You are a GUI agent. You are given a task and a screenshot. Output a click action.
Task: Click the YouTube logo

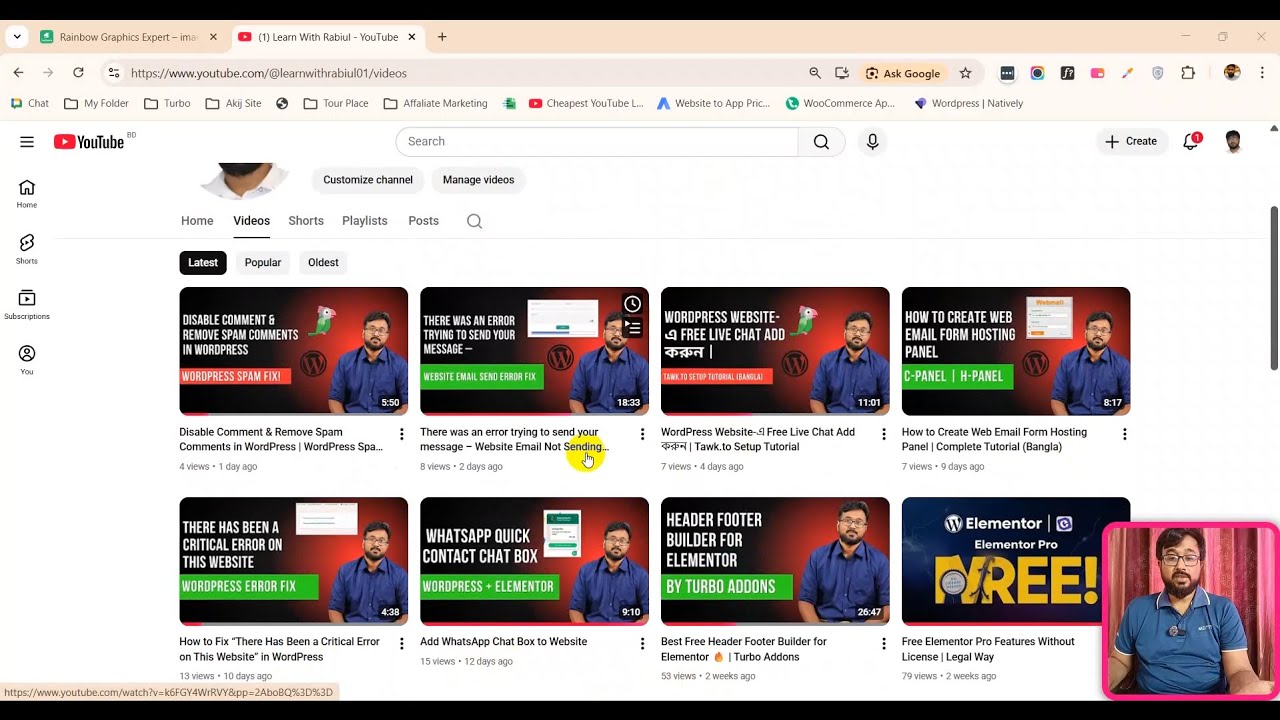click(89, 142)
